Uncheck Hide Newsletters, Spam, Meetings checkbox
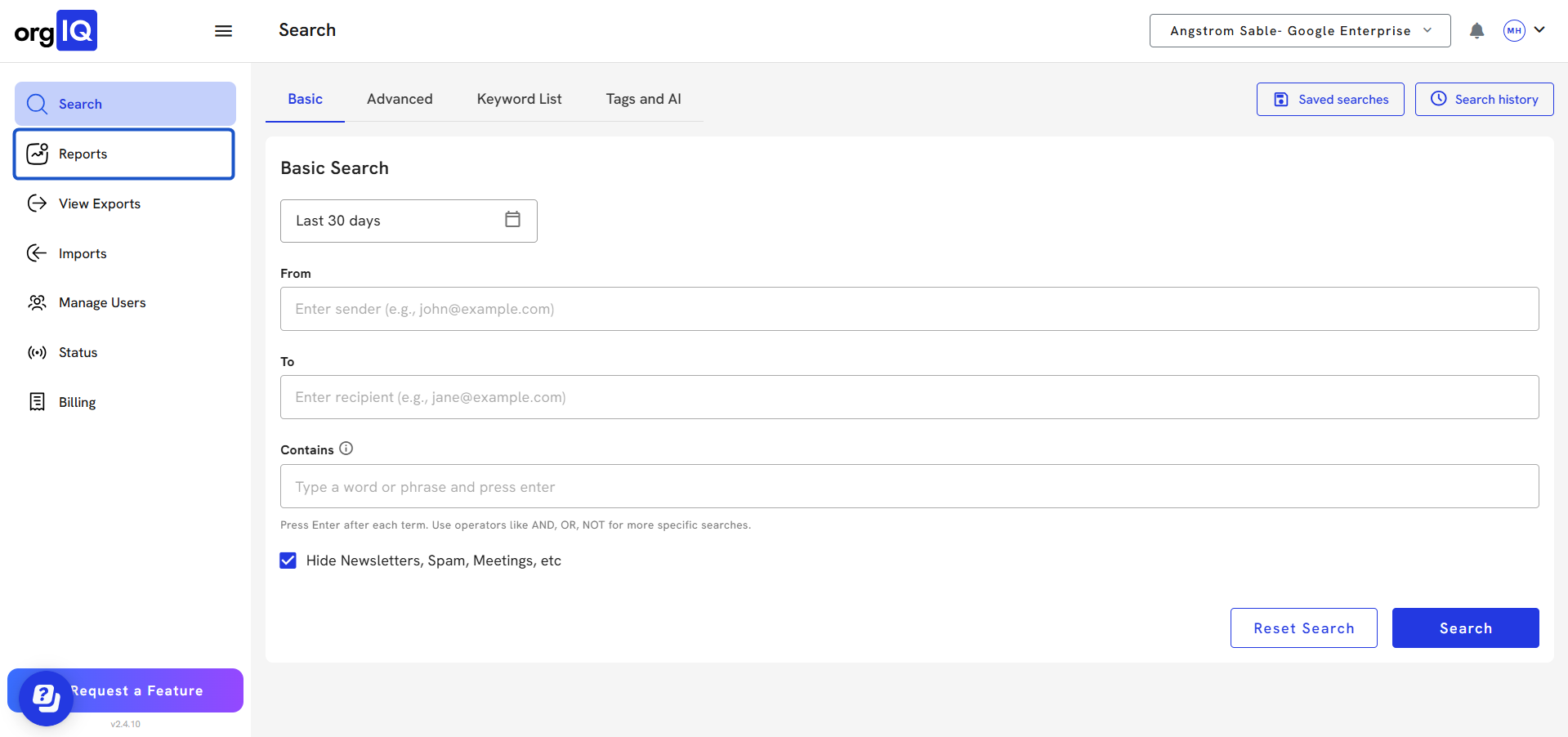The image size is (1568, 737). pyautogui.click(x=288, y=561)
